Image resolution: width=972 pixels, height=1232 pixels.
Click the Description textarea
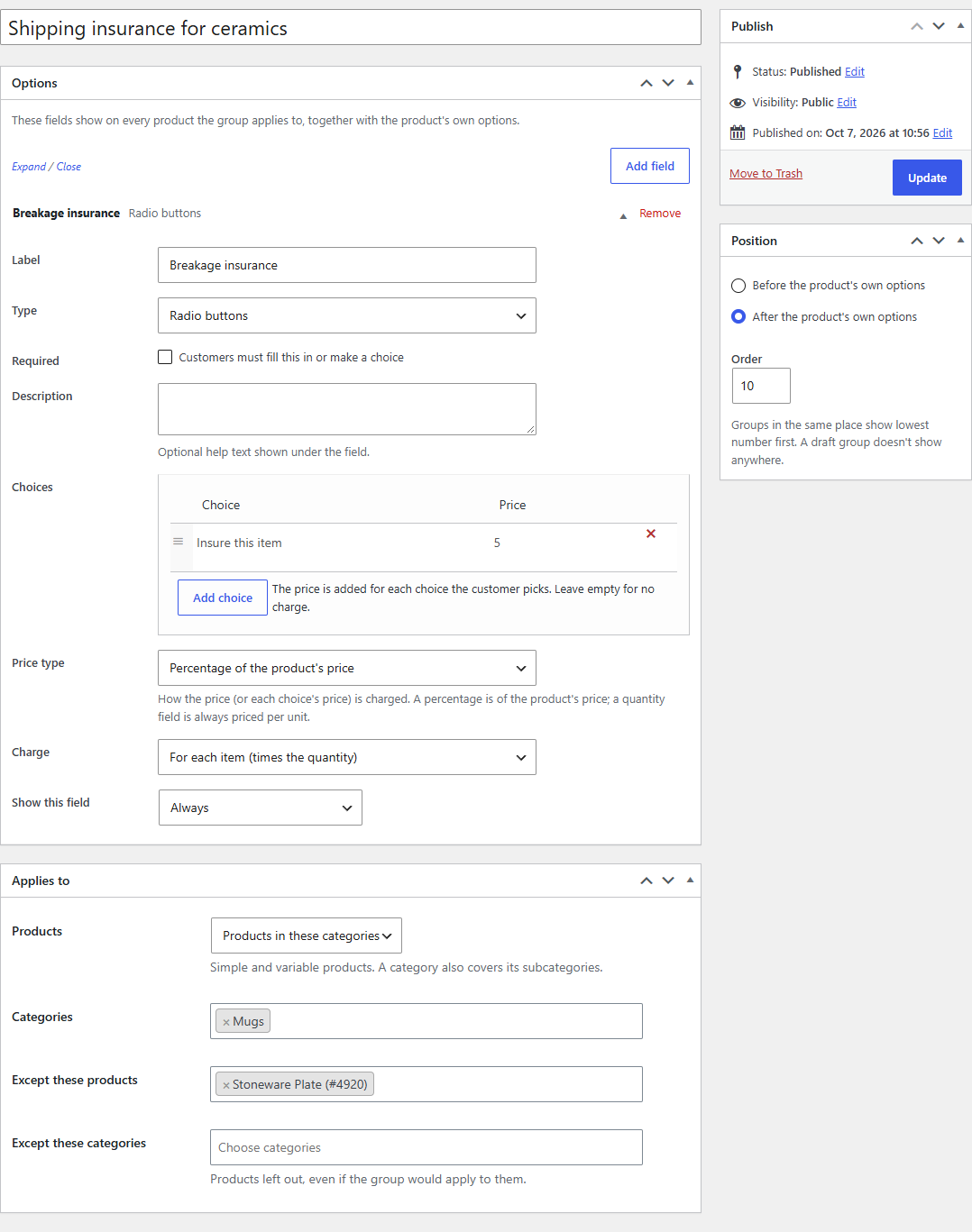pyautogui.click(x=347, y=409)
